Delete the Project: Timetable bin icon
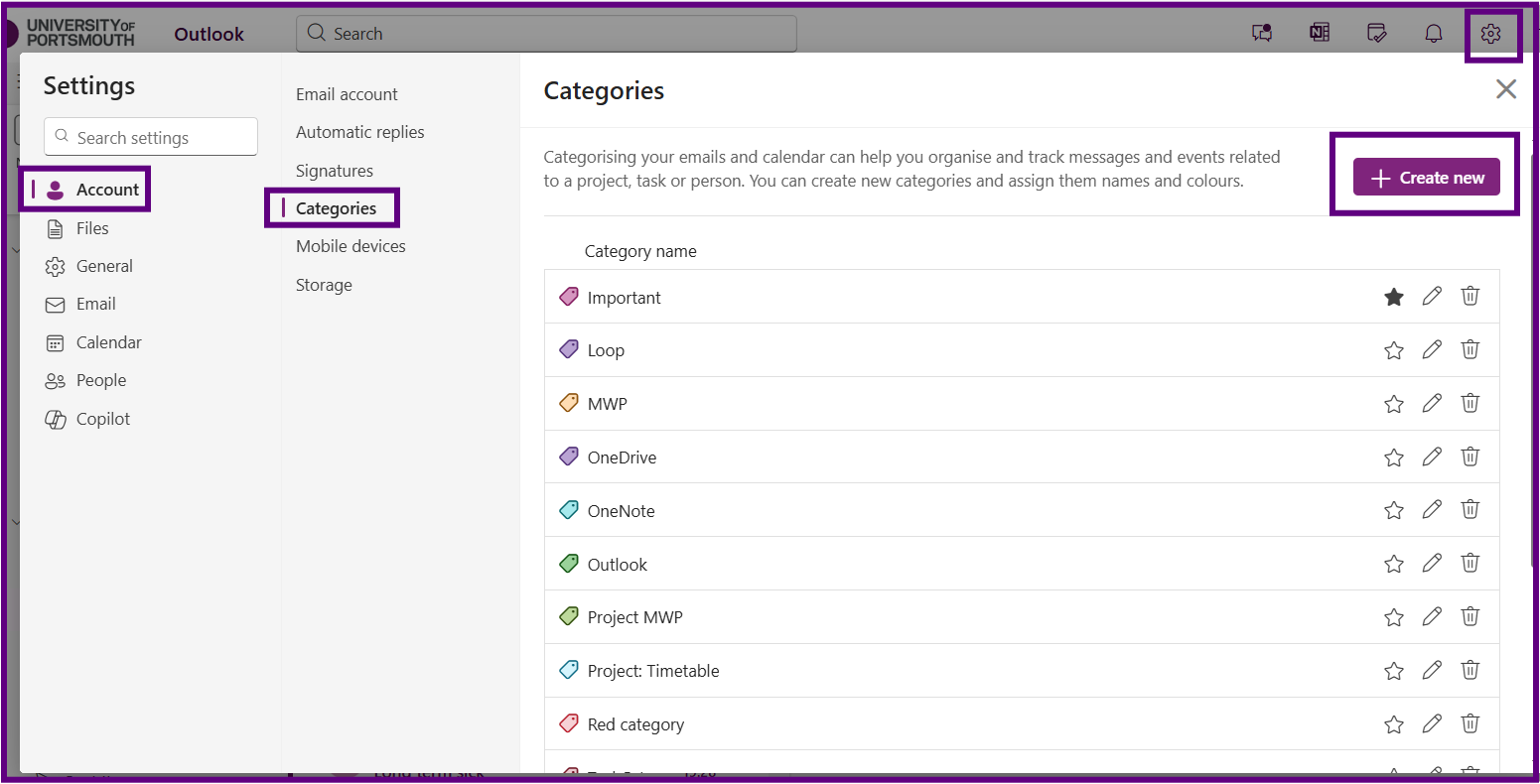Image resolution: width=1540 pixels, height=784 pixels. [x=1470, y=670]
